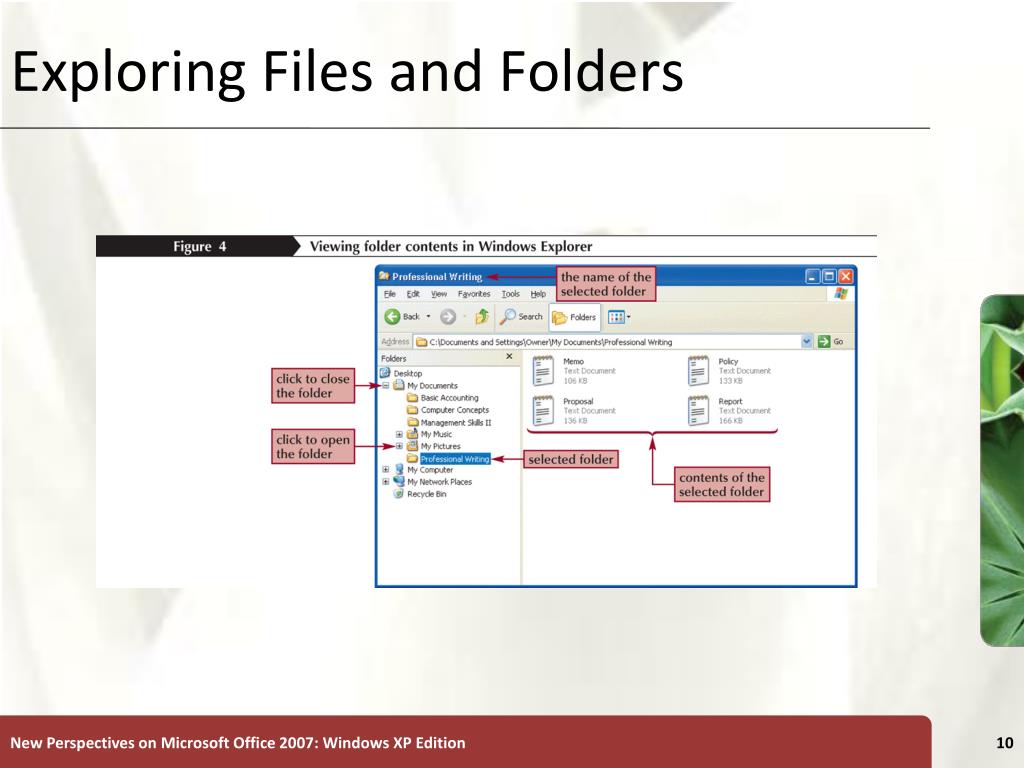Screen dimensions: 1024x768
Task: Close the Folders pane with X
Action: (509, 357)
